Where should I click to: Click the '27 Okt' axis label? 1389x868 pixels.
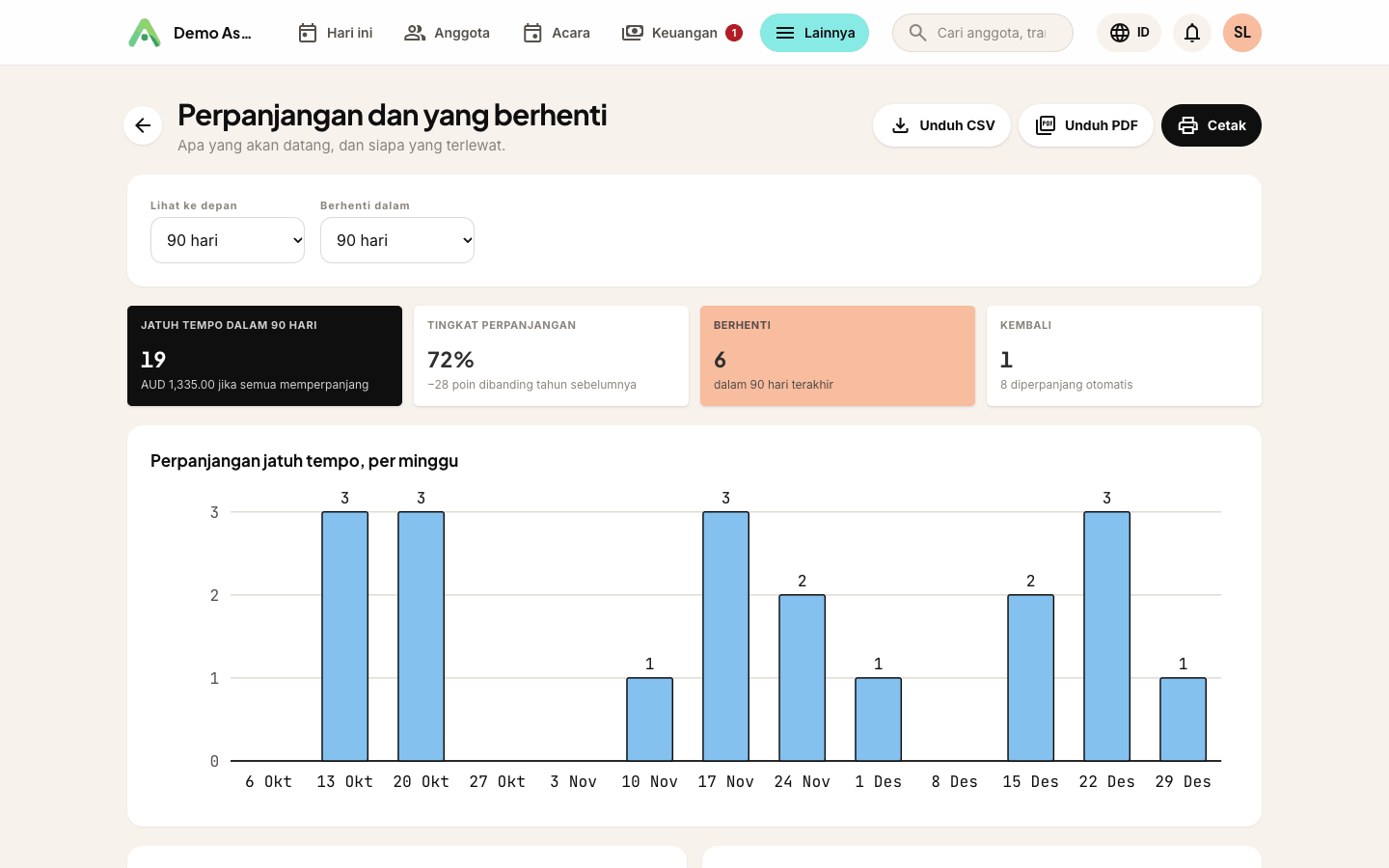497,781
